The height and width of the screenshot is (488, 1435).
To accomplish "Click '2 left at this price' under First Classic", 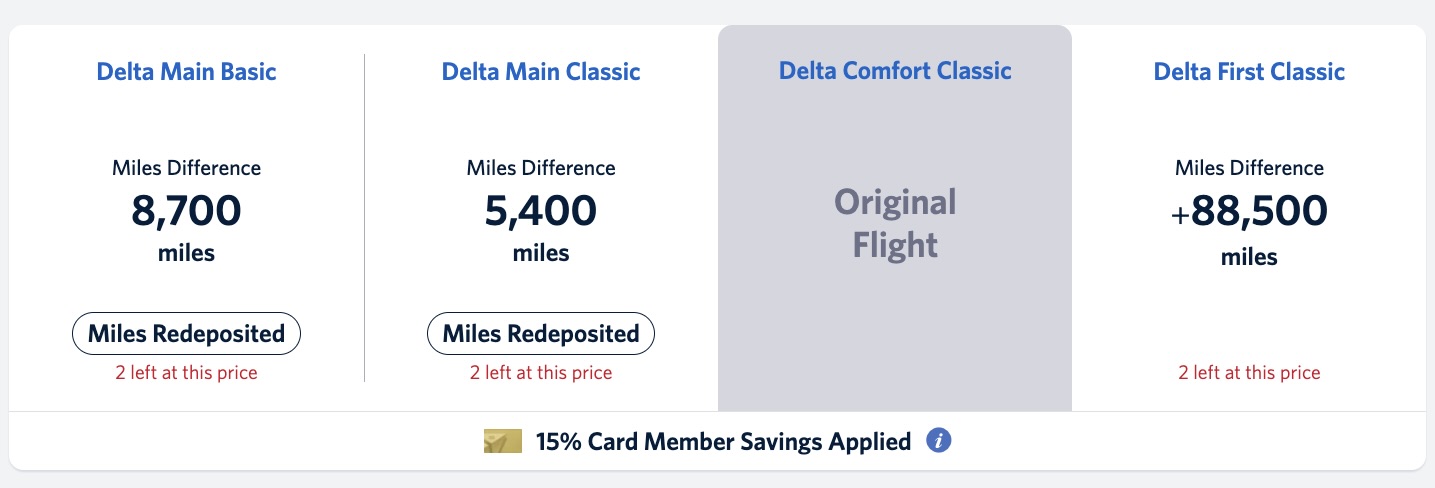I will (x=1249, y=373).
